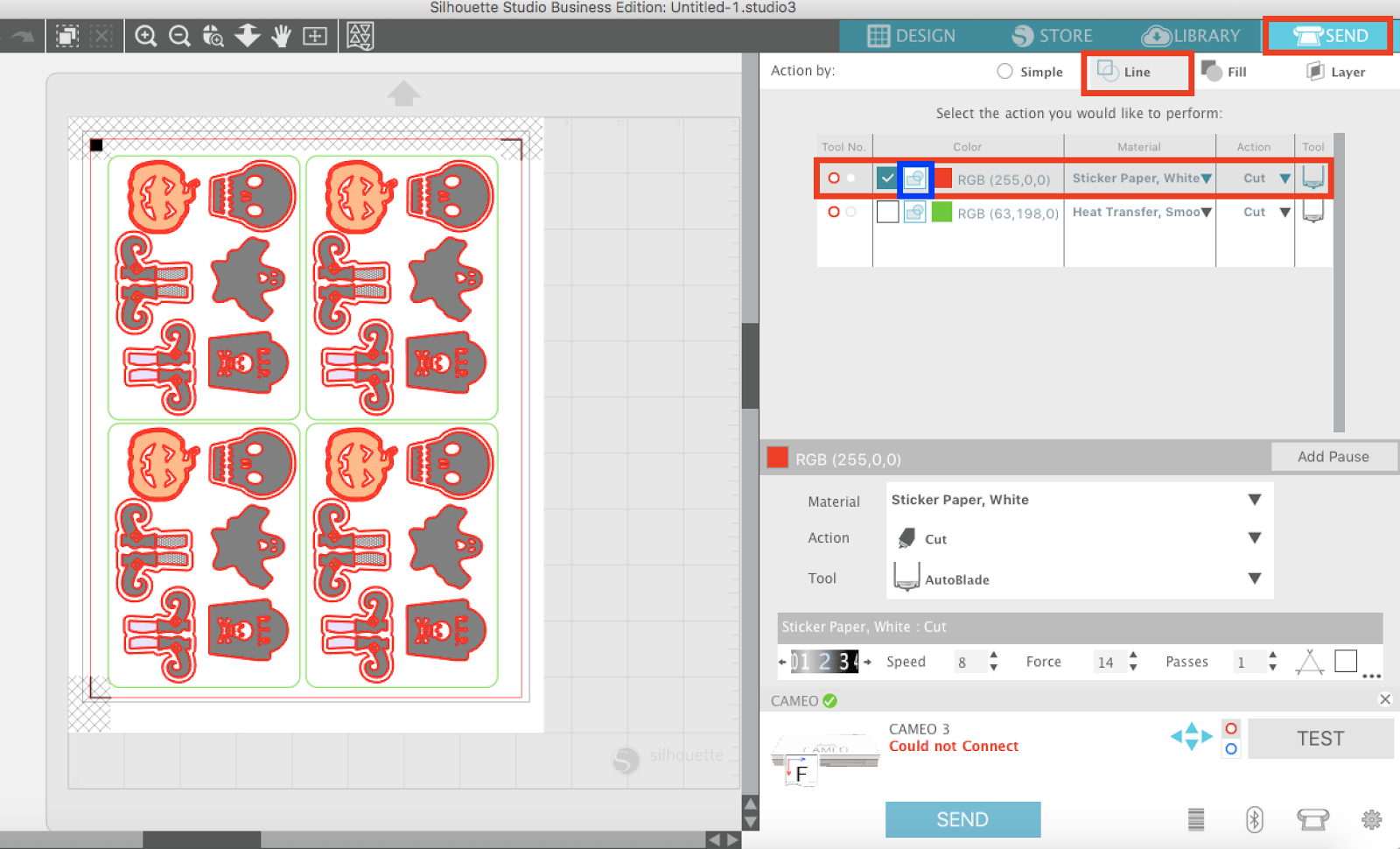Open the Cut action dropdown in red row
This screenshot has width=1400, height=849.
[x=1284, y=179]
